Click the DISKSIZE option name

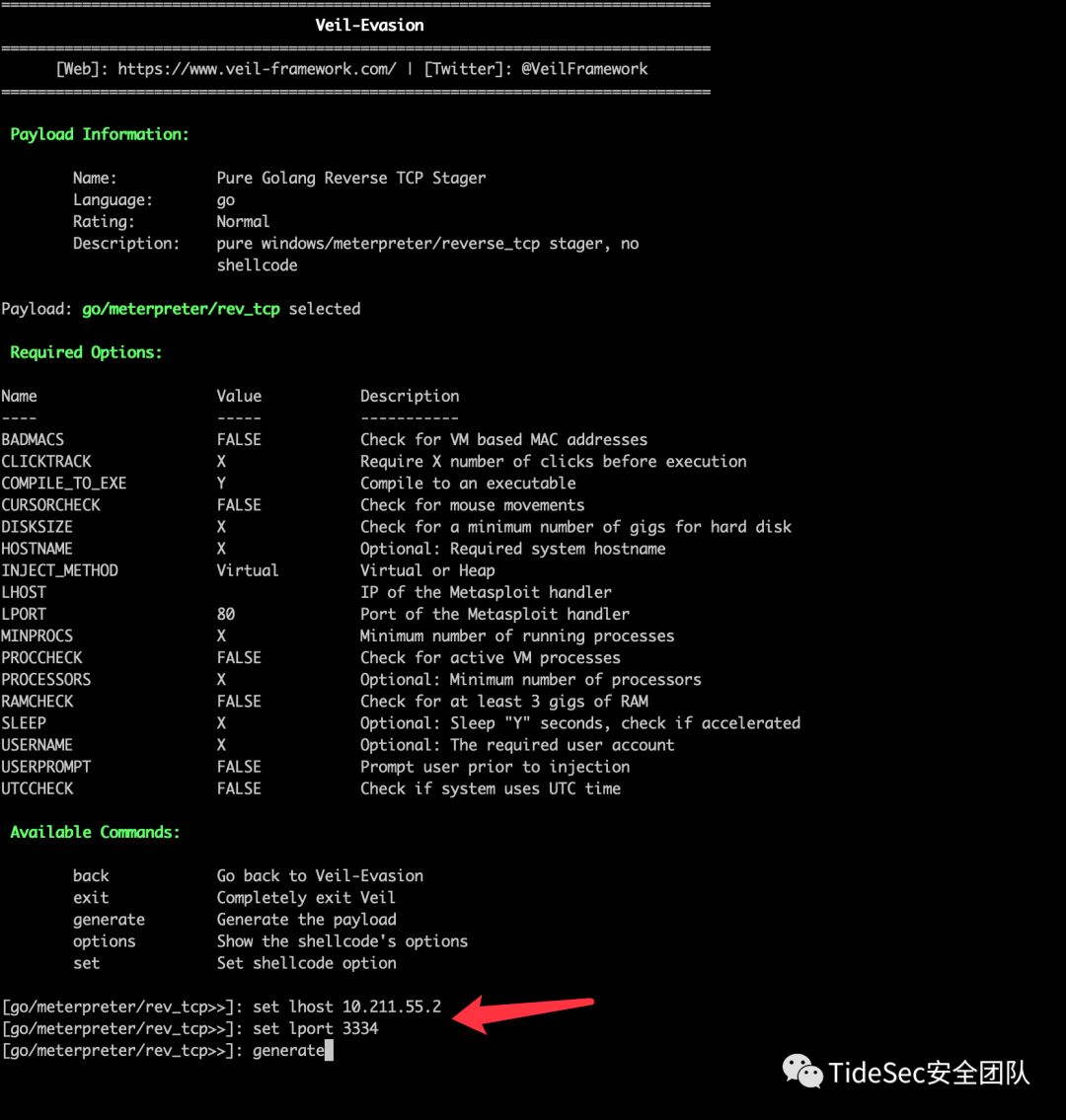click(x=37, y=527)
